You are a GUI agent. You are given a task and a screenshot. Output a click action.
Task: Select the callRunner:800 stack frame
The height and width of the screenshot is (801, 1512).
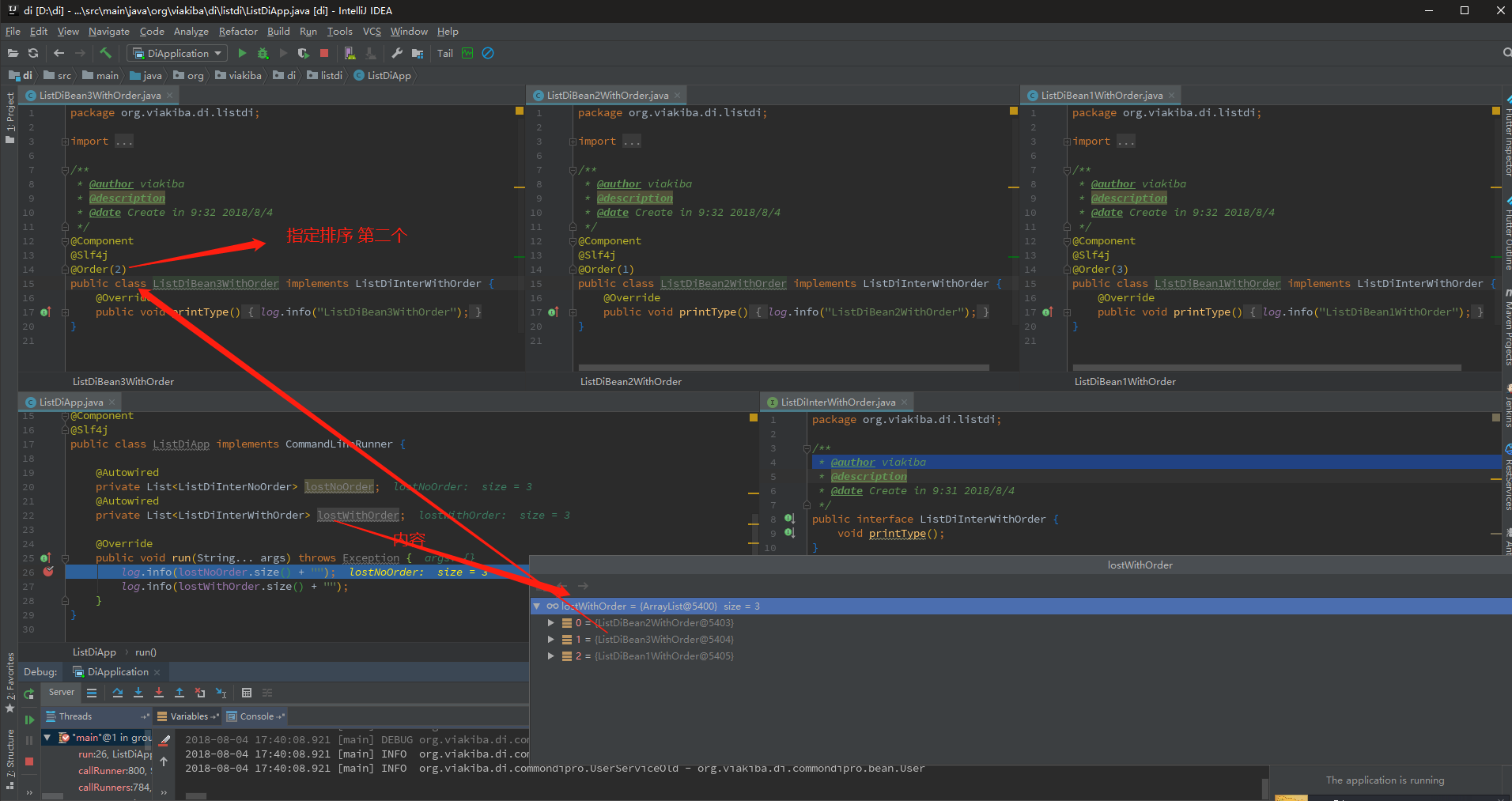click(x=115, y=770)
